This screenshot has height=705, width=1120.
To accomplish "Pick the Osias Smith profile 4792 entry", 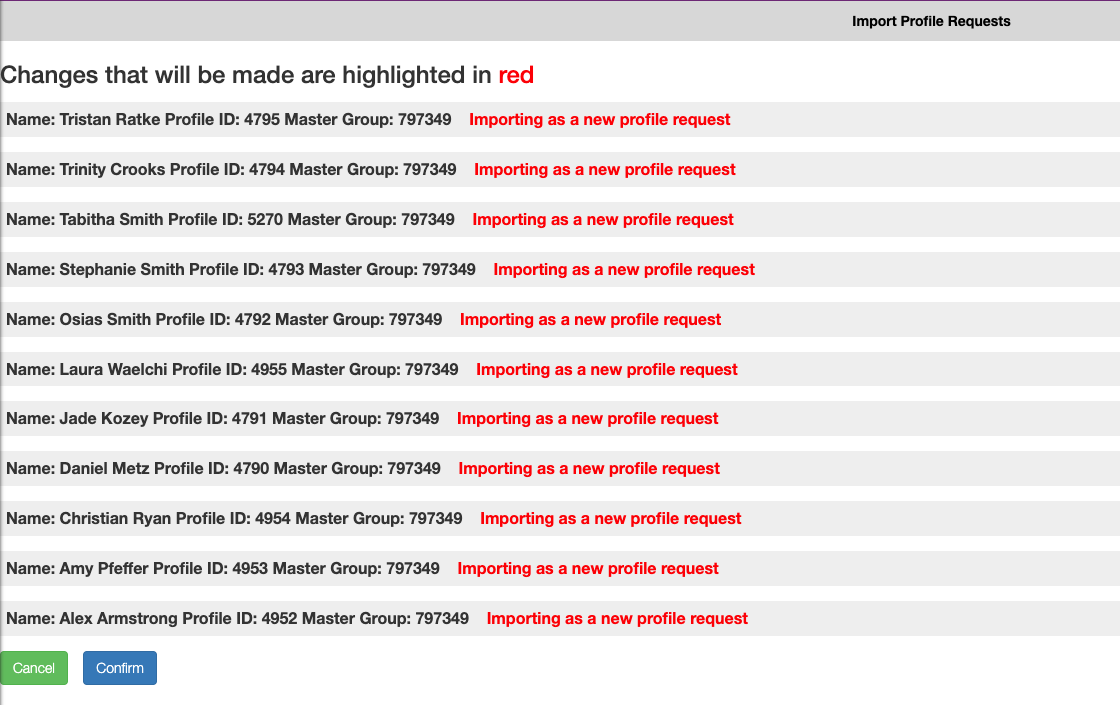I will point(224,320).
